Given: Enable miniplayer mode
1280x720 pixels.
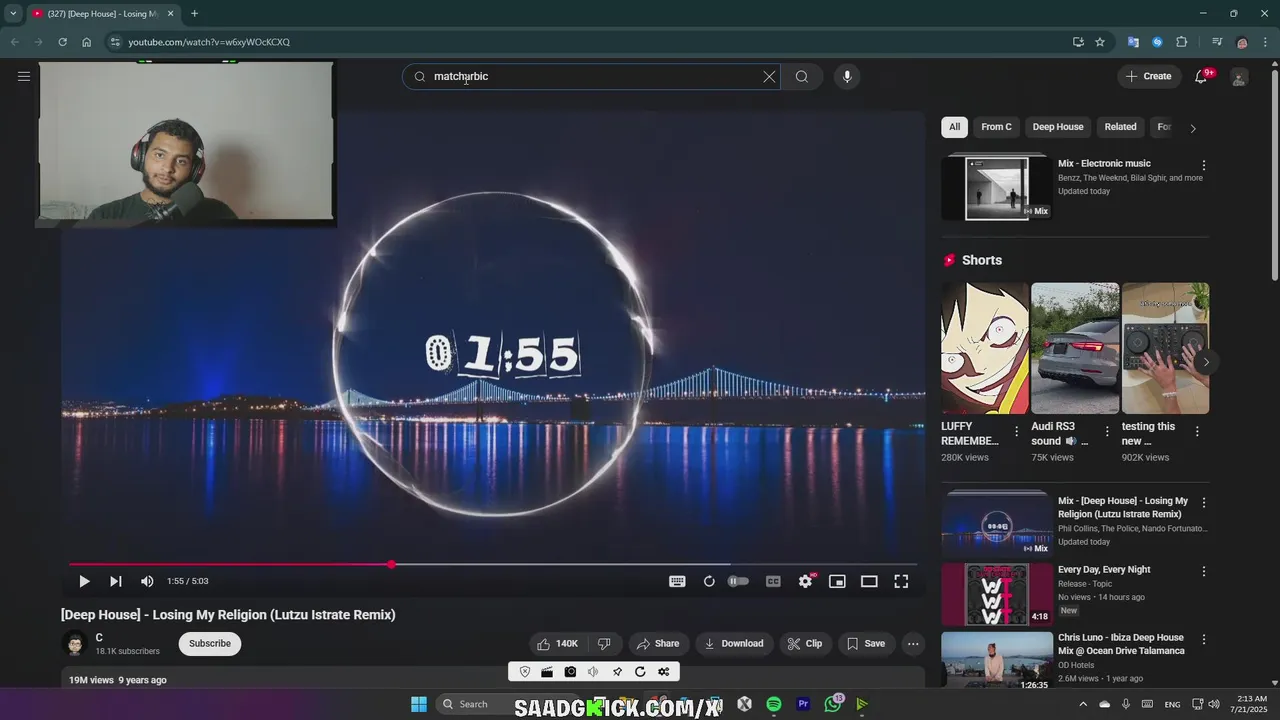Looking at the screenshot, I should pyautogui.click(x=837, y=581).
